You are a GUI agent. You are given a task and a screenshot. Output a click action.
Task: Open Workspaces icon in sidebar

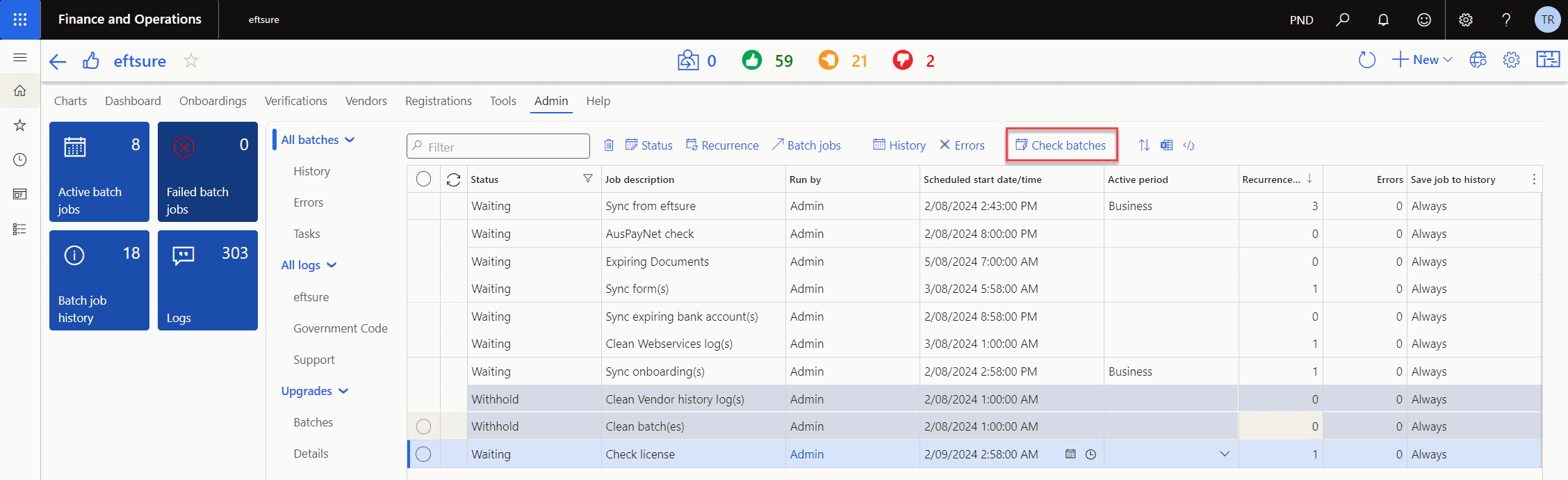(x=20, y=194)
